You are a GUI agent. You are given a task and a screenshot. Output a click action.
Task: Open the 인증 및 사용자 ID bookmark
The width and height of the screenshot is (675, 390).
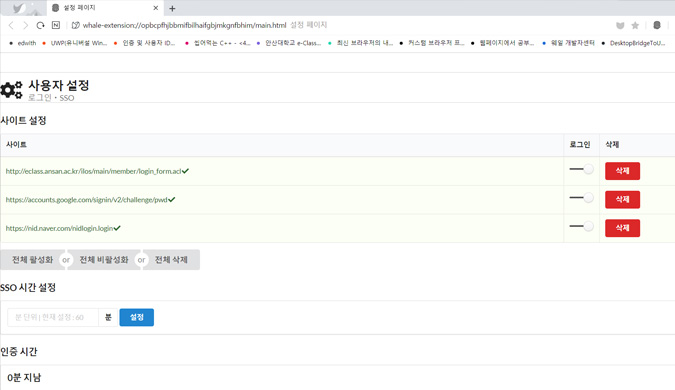[x=144, y=43]
